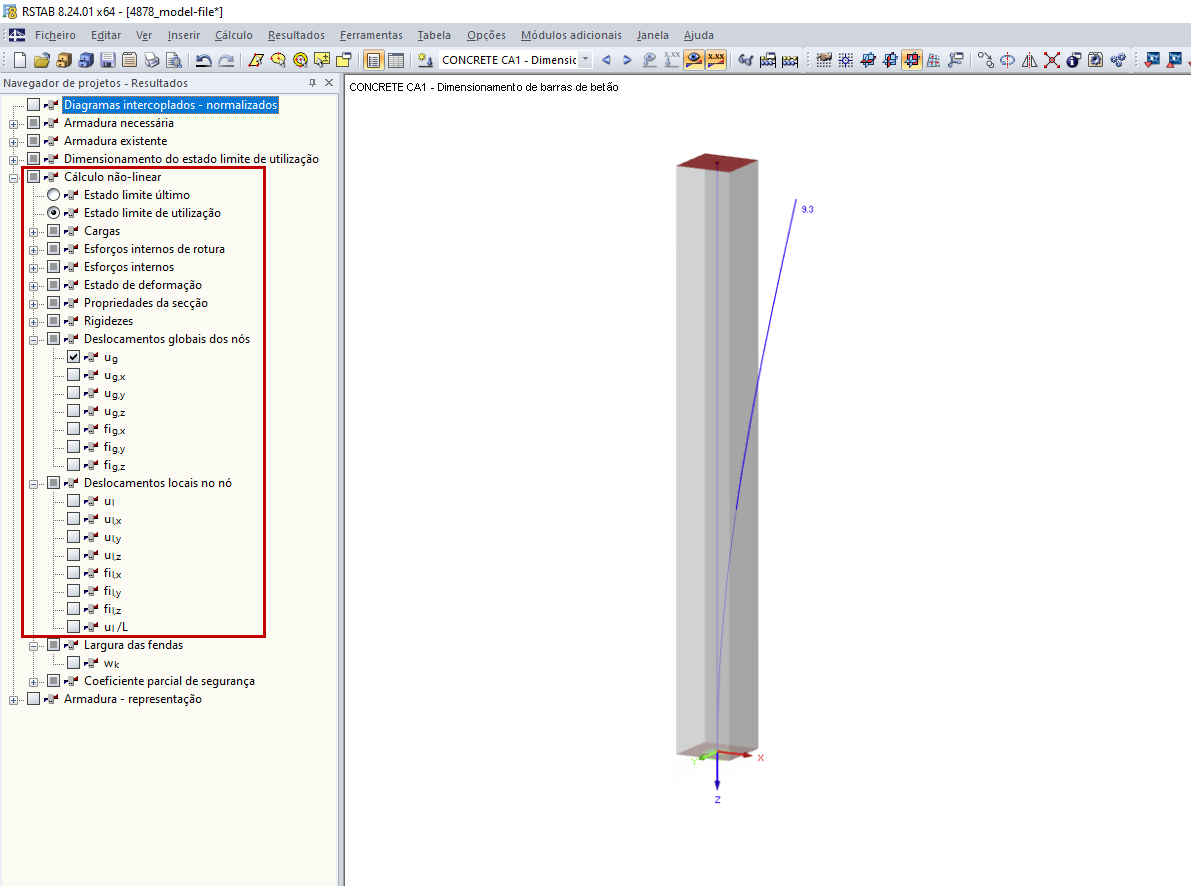Expand the Esforços internos de rotura node

[33, 250]
